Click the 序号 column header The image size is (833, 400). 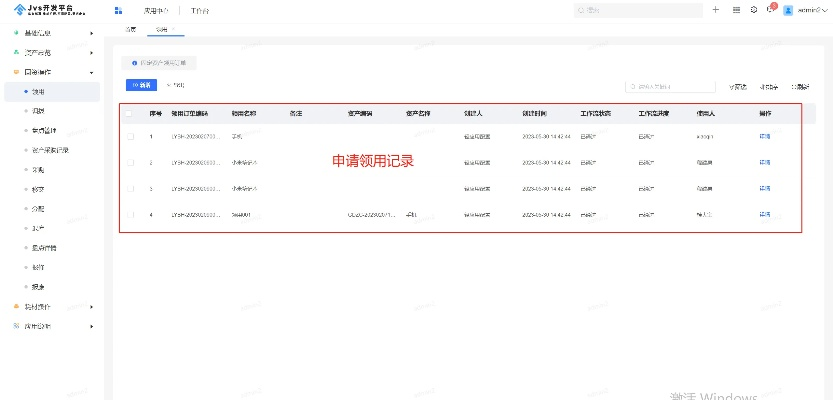(x=155, y=114)
